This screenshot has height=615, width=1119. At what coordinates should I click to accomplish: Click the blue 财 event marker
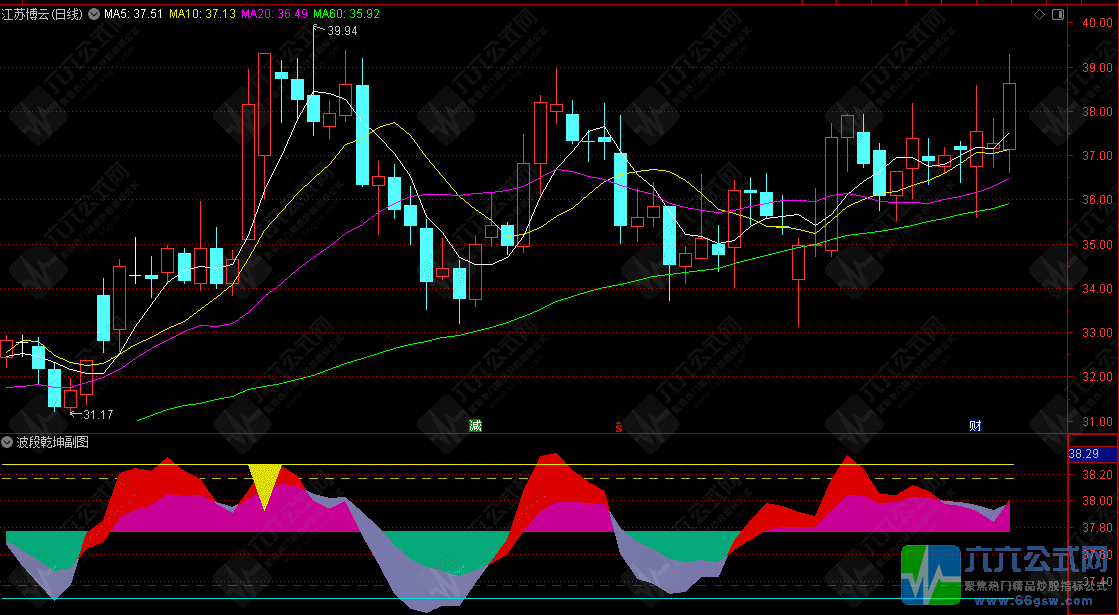coord(976,426)
